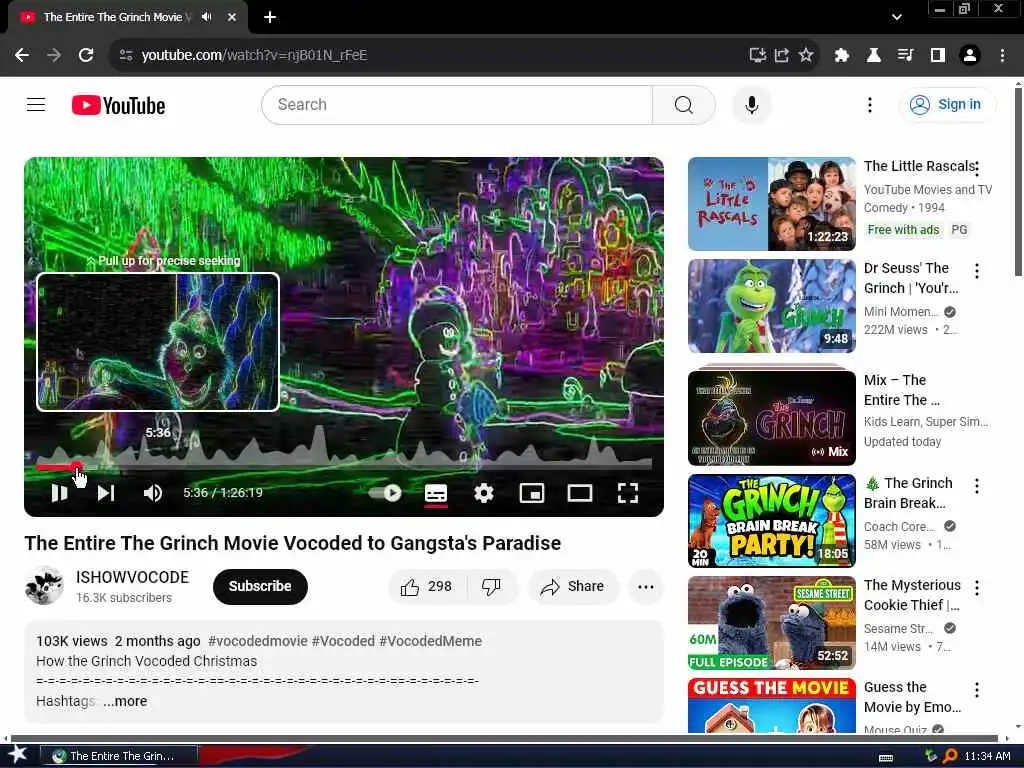The height and width of the screenshot is (768, 1024).
Task: Open the player settings gear
Action: (x=483, y=492)
